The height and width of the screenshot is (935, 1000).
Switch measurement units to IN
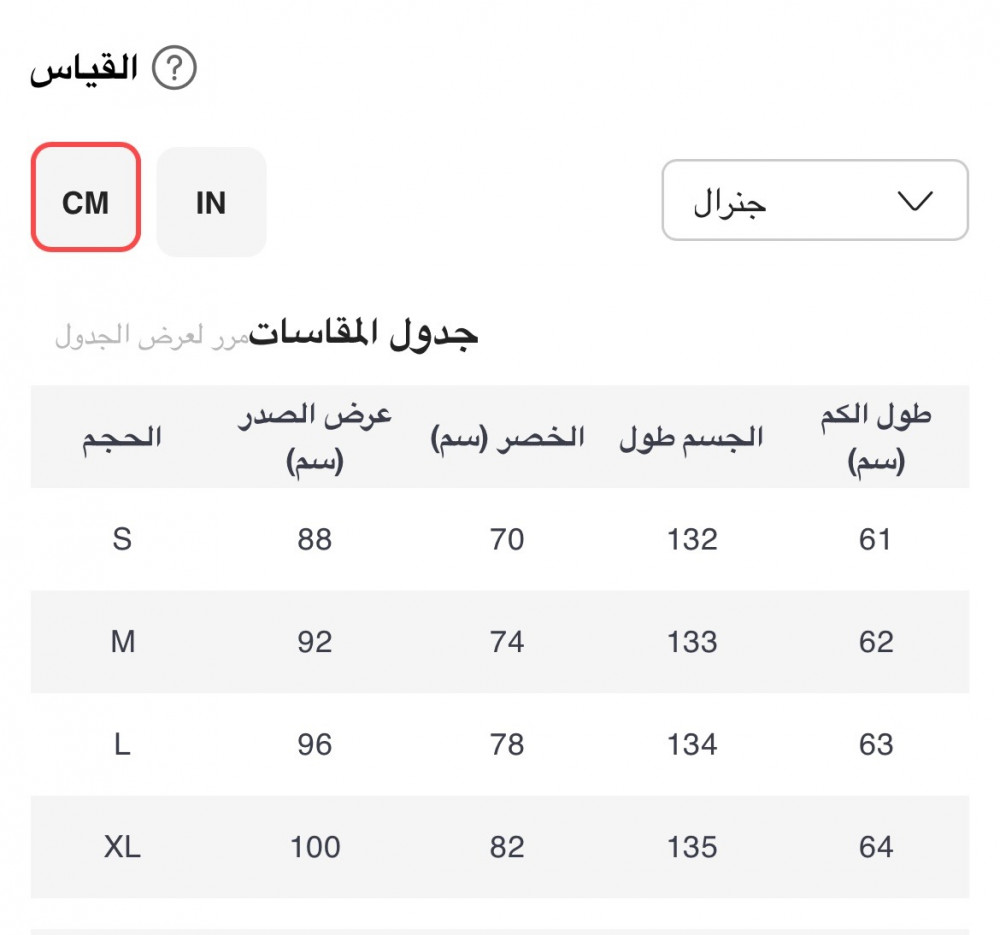(211, 202)
